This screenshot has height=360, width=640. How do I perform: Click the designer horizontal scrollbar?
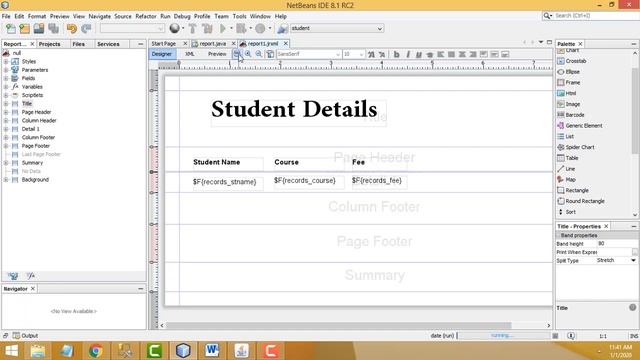point(338,325)
